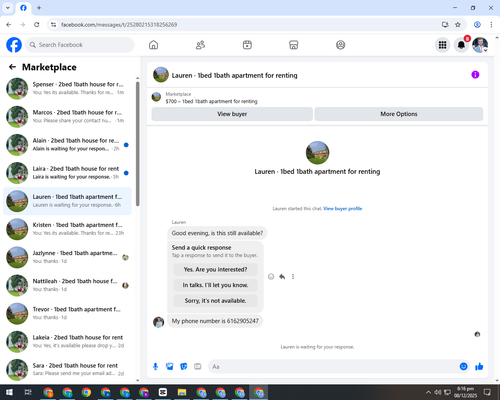The width and height of the screenshot is (500, 400).
Task: Open the Friends icon in top navigation
Action: pyautogui.click(x=200, y=45)
